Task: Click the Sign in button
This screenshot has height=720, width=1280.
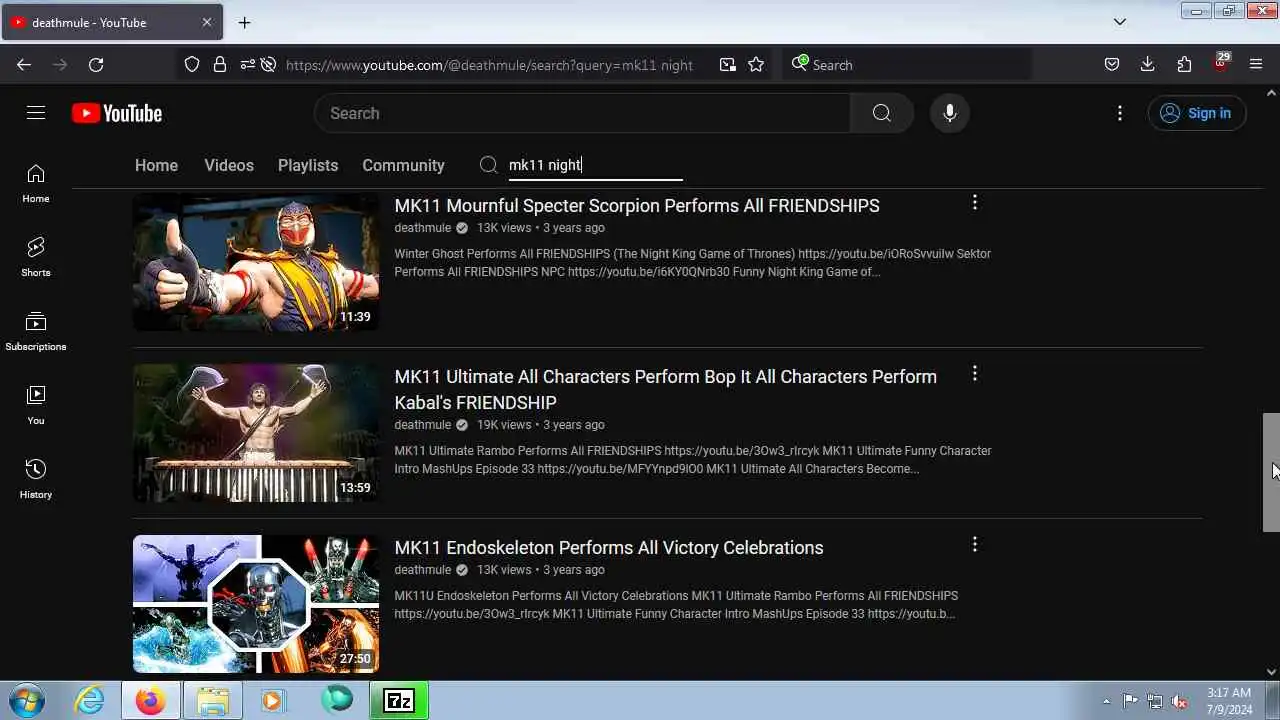Action: pos(1196,113)
